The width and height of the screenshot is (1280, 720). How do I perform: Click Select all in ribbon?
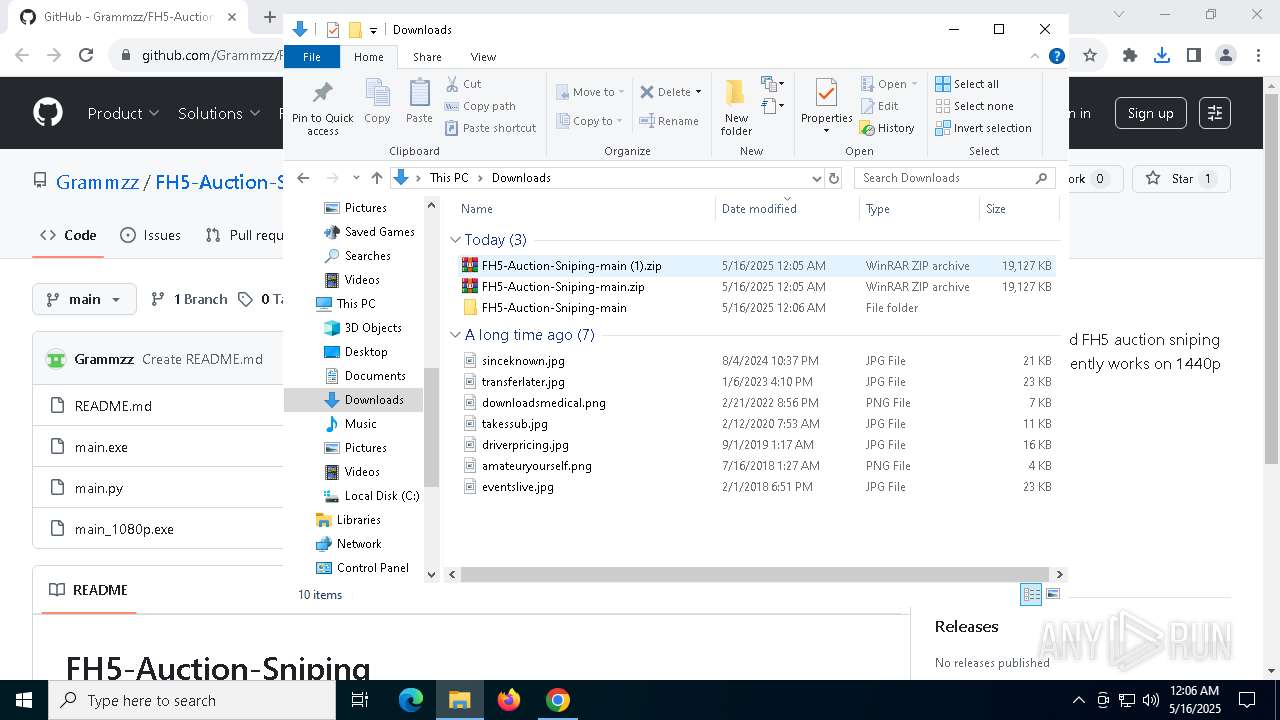(x=967, y=84)
